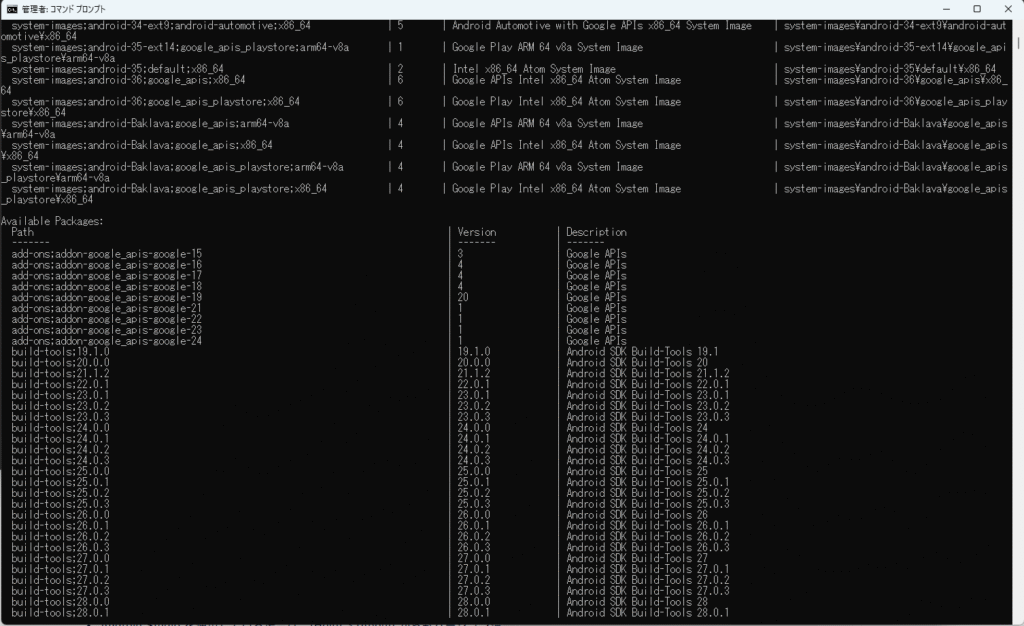Select the path 'build-tools;26.0.1'
The width and height of the screenshot is (1024, 626).
60,525
